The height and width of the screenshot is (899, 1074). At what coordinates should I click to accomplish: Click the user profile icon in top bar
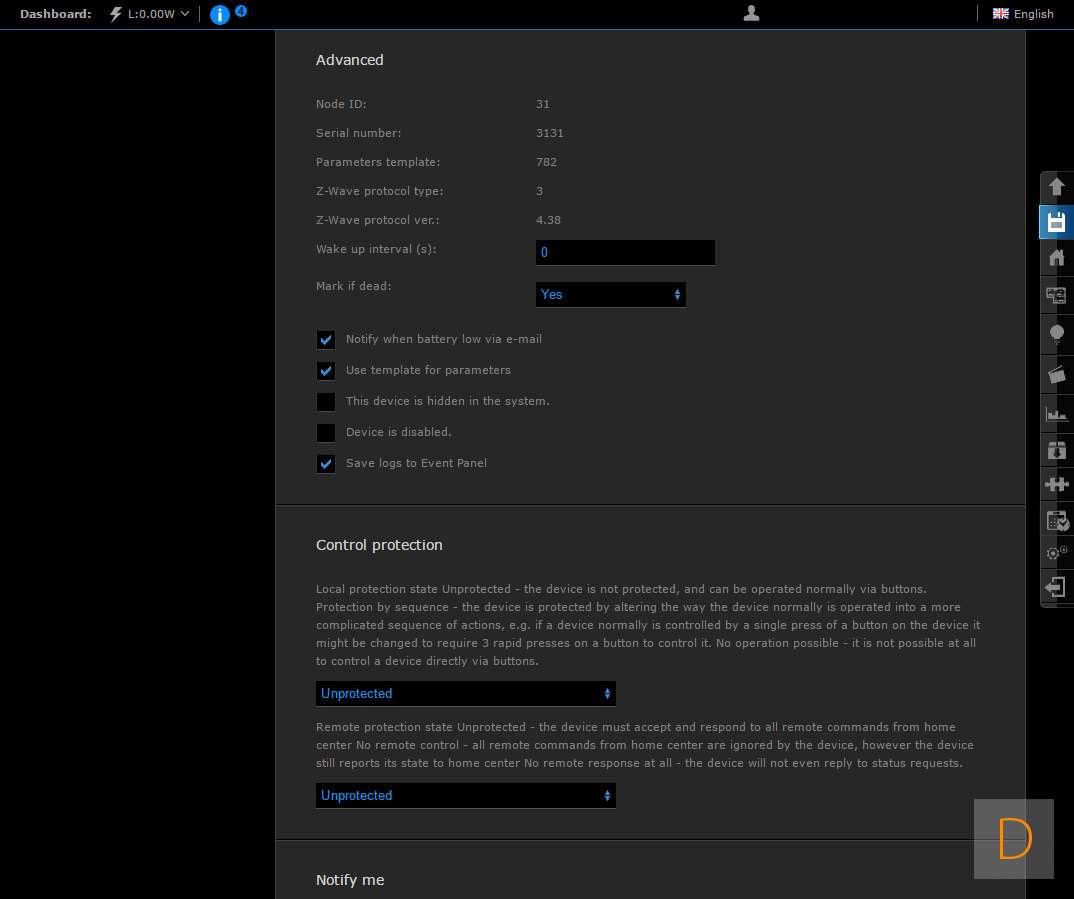point(752,13)
